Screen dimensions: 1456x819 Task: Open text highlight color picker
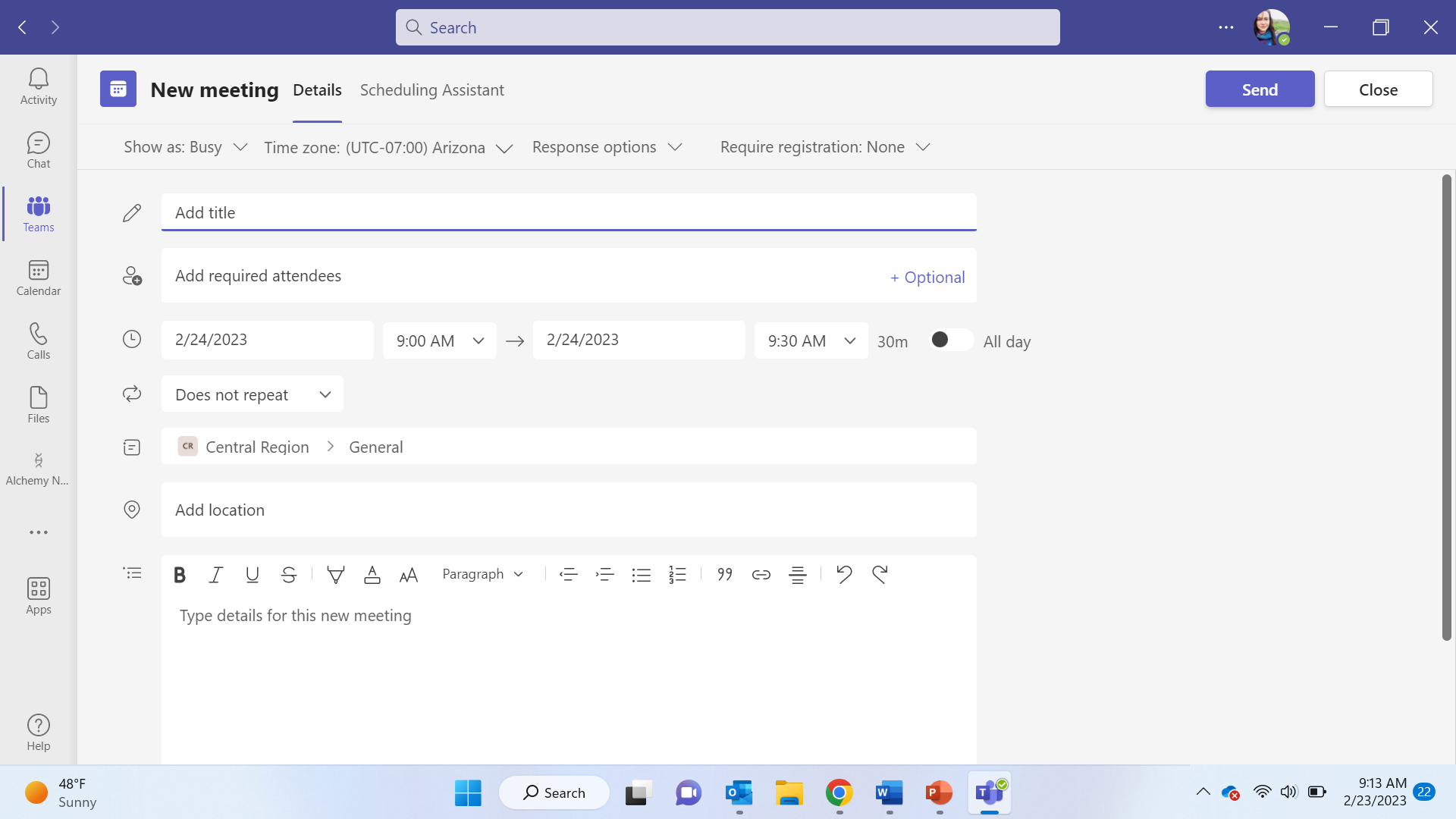[335, 575]
